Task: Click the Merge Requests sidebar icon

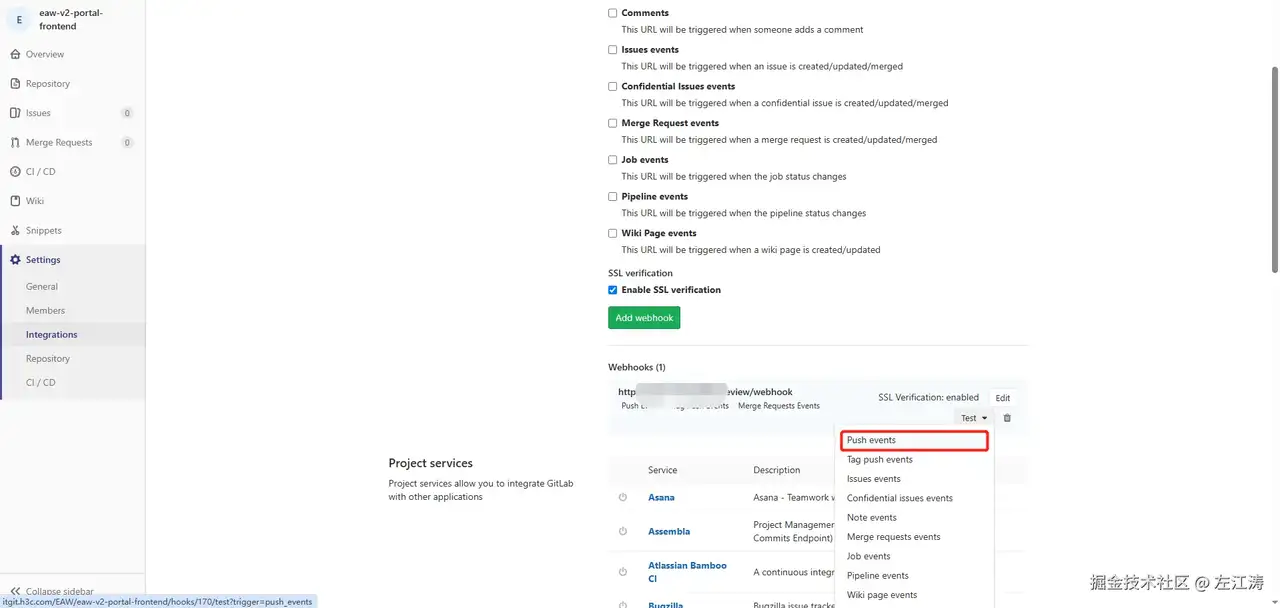Action: coord(15,142)
